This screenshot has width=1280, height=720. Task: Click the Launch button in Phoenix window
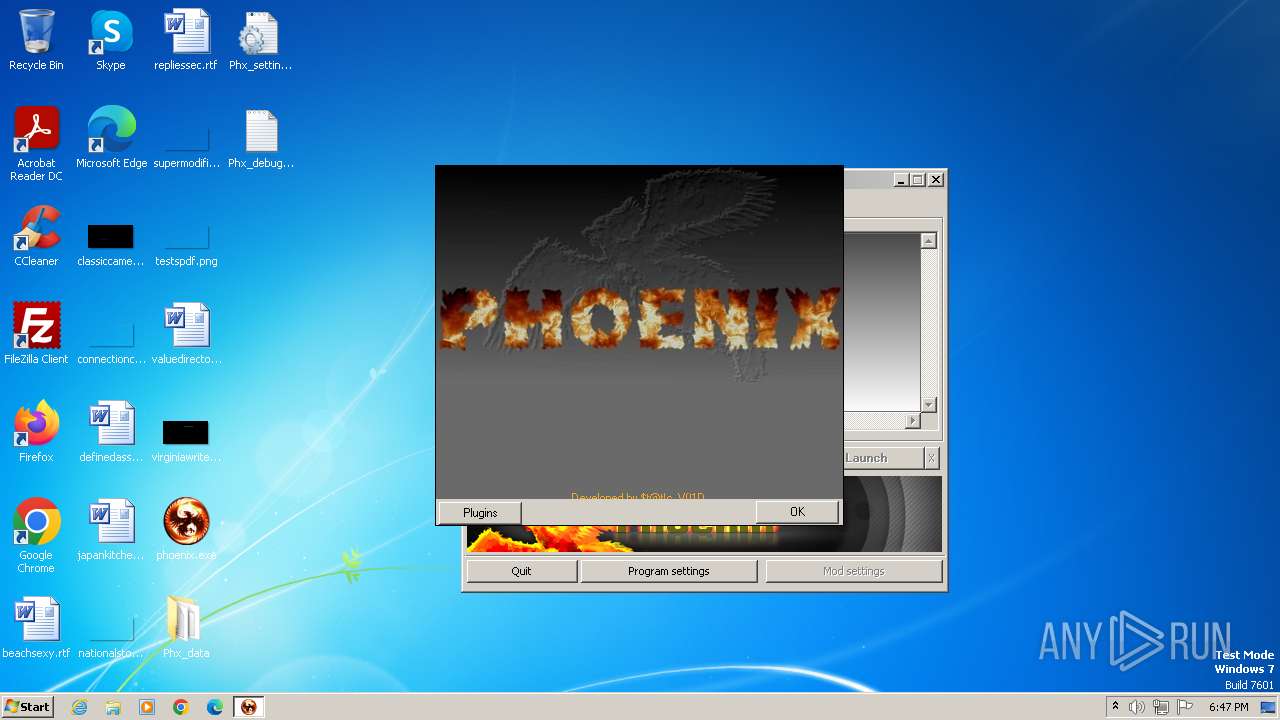tap(882, 458)
